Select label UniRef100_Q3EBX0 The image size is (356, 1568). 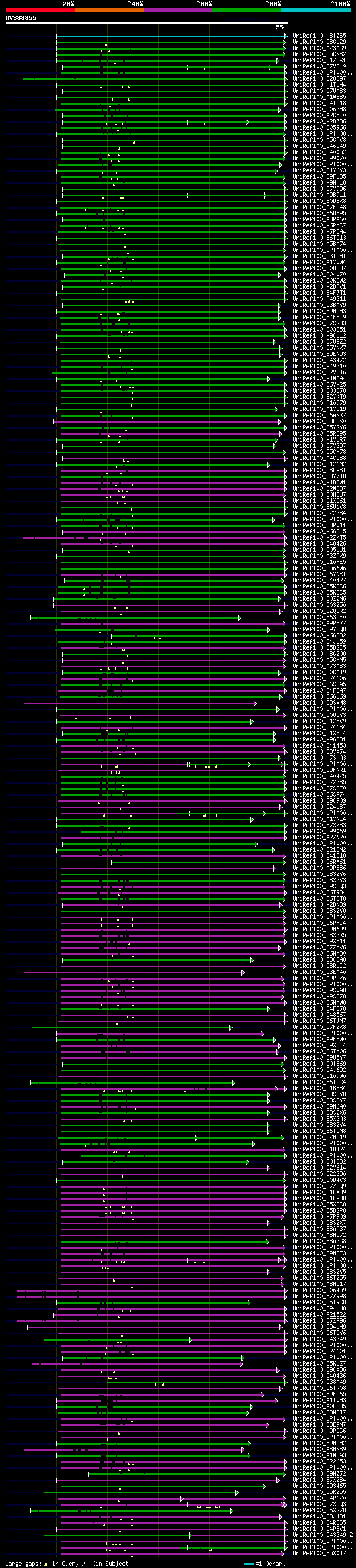pos(319,421)
